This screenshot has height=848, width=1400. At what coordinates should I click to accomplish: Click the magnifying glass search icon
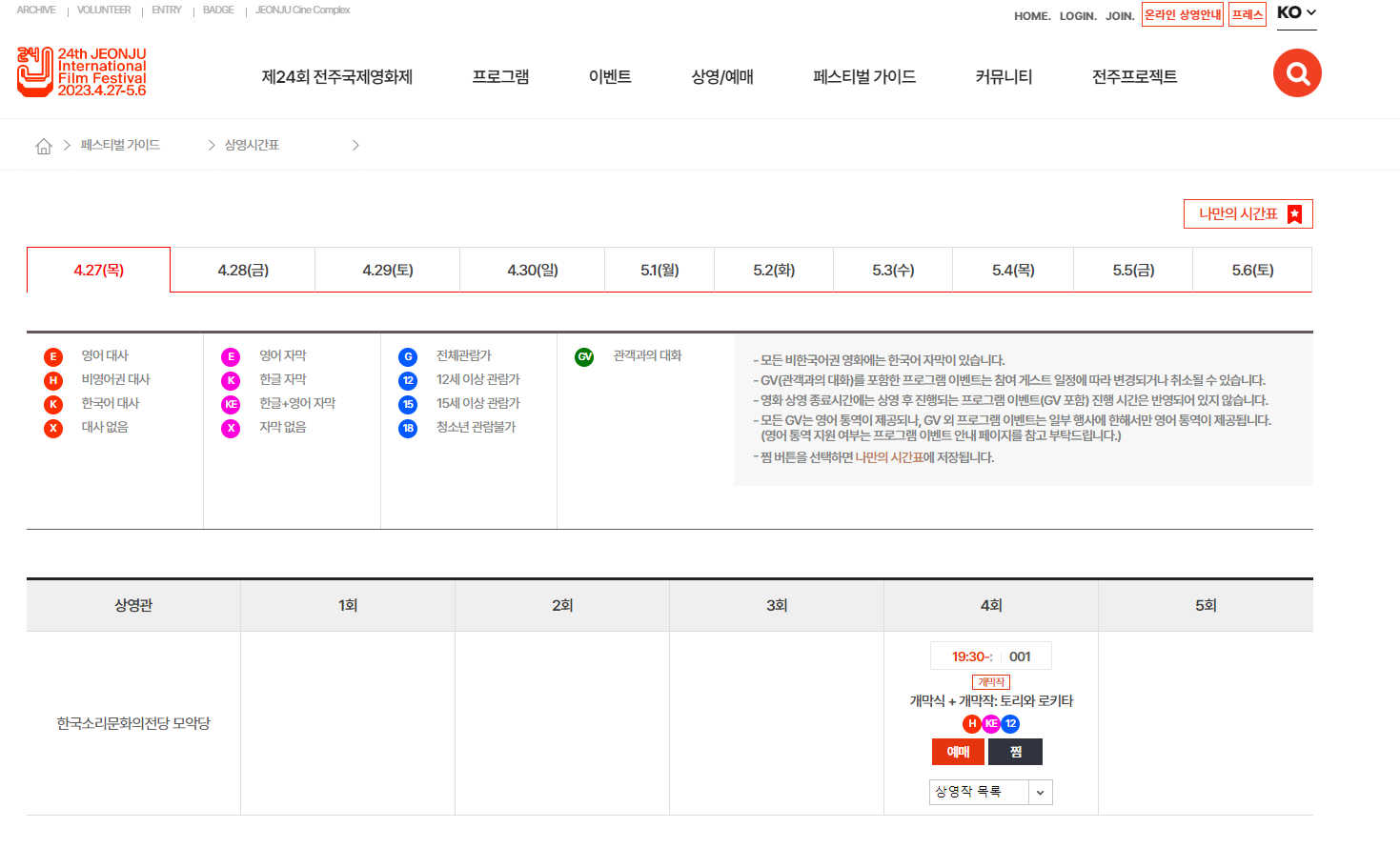[1296, 72]
